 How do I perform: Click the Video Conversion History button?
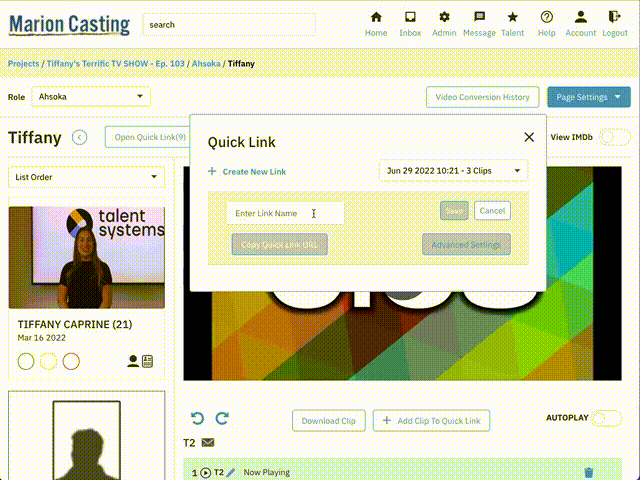pos(482,97)
